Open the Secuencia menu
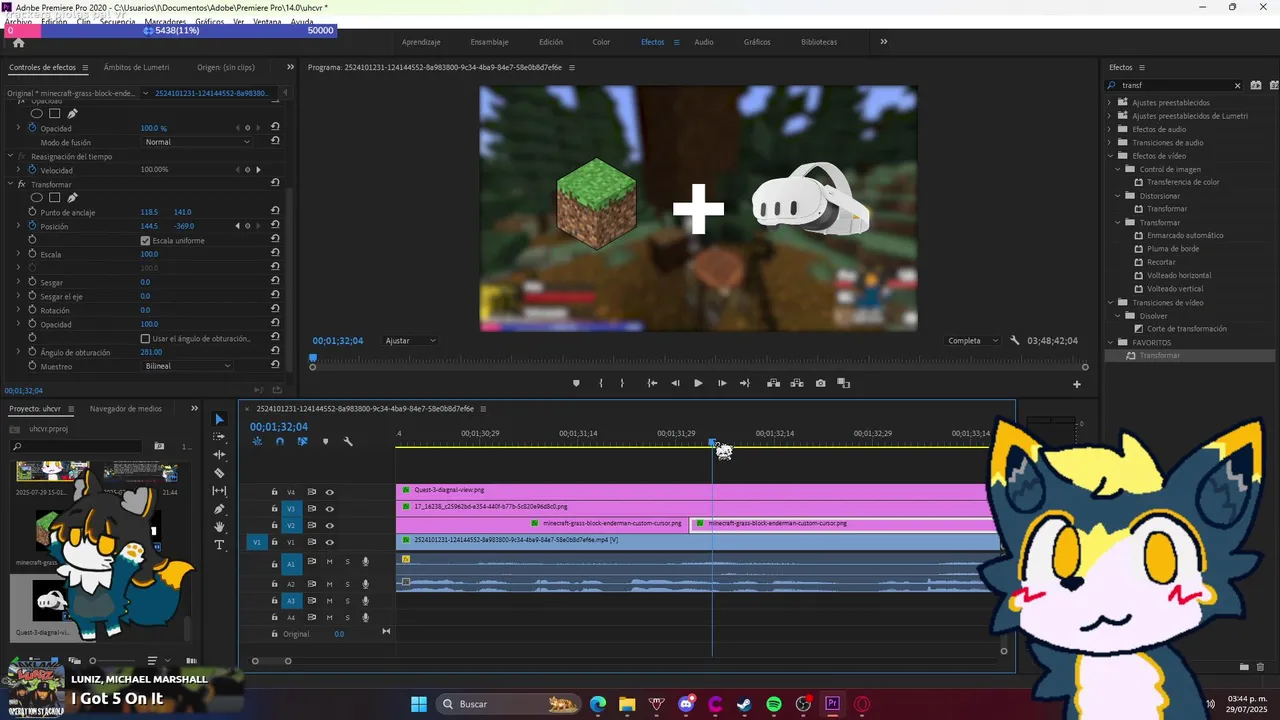This screenshot has width=1280, height=720. (x=117, y=21)
